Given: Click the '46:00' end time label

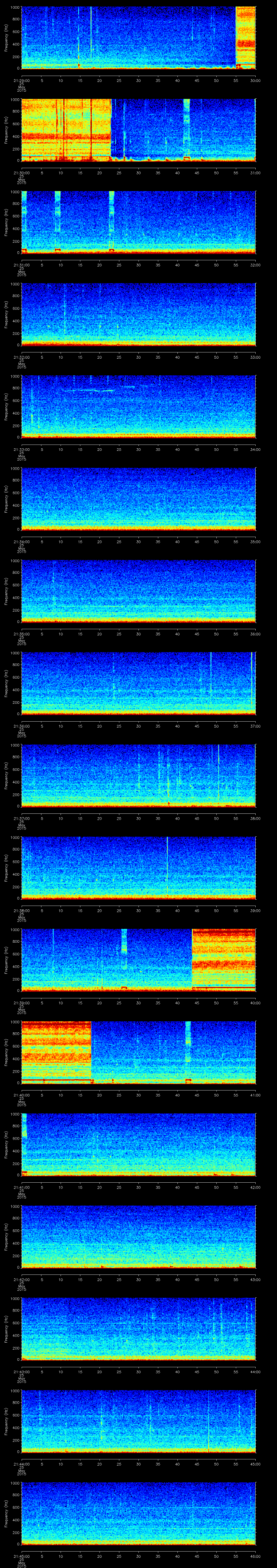Looking at the screenshot, I should (255, 1556).
